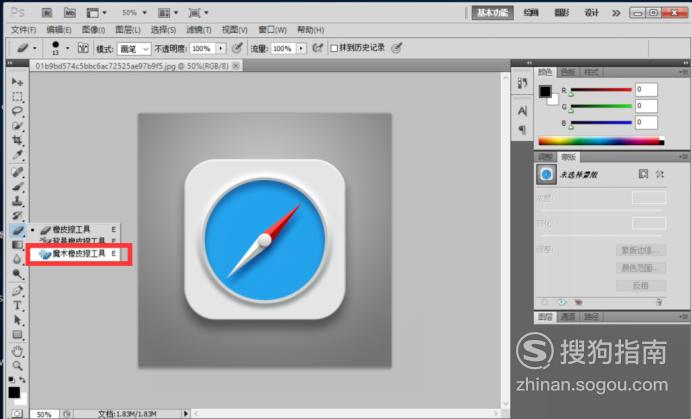Select the Rectangular Marquee tool
Viewport: 692px width, 419px height.
17,97
